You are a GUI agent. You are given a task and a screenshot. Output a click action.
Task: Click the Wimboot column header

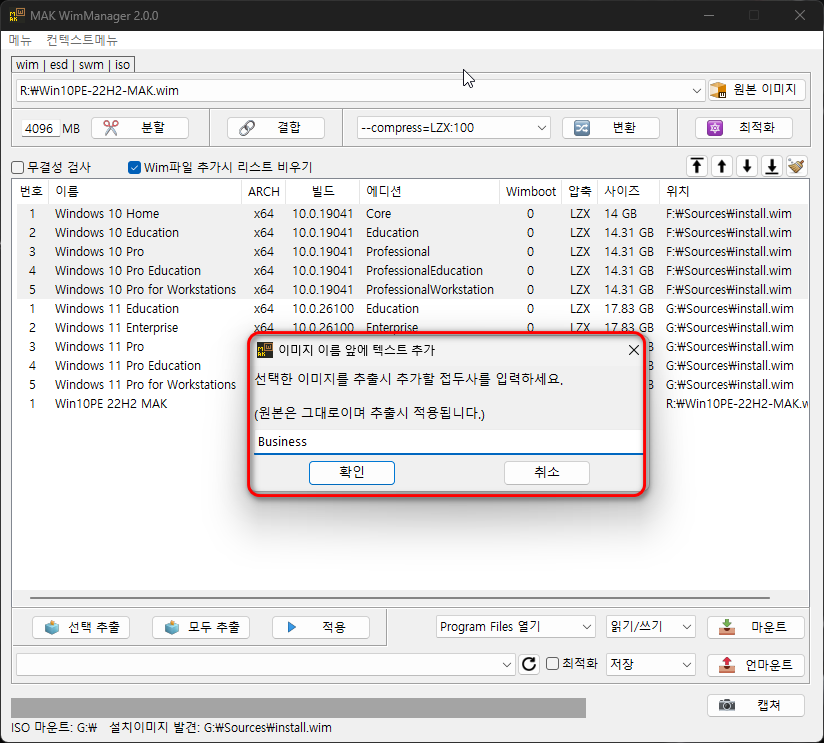pos(530,192)
